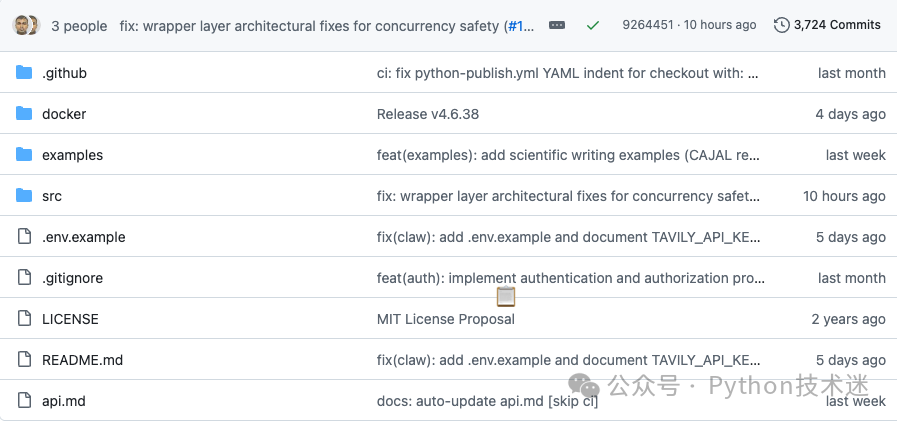Open the .github folder
This screenshot has height=421, width=897.
click(64, 73)
